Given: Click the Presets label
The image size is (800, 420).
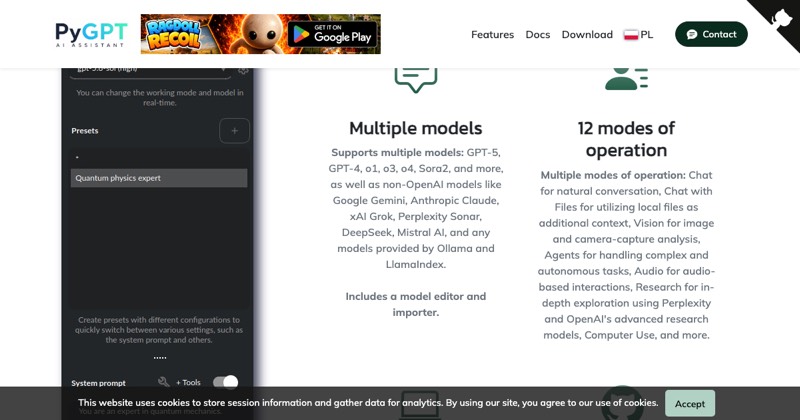Looking at the screenshot, I should [85, 131].
